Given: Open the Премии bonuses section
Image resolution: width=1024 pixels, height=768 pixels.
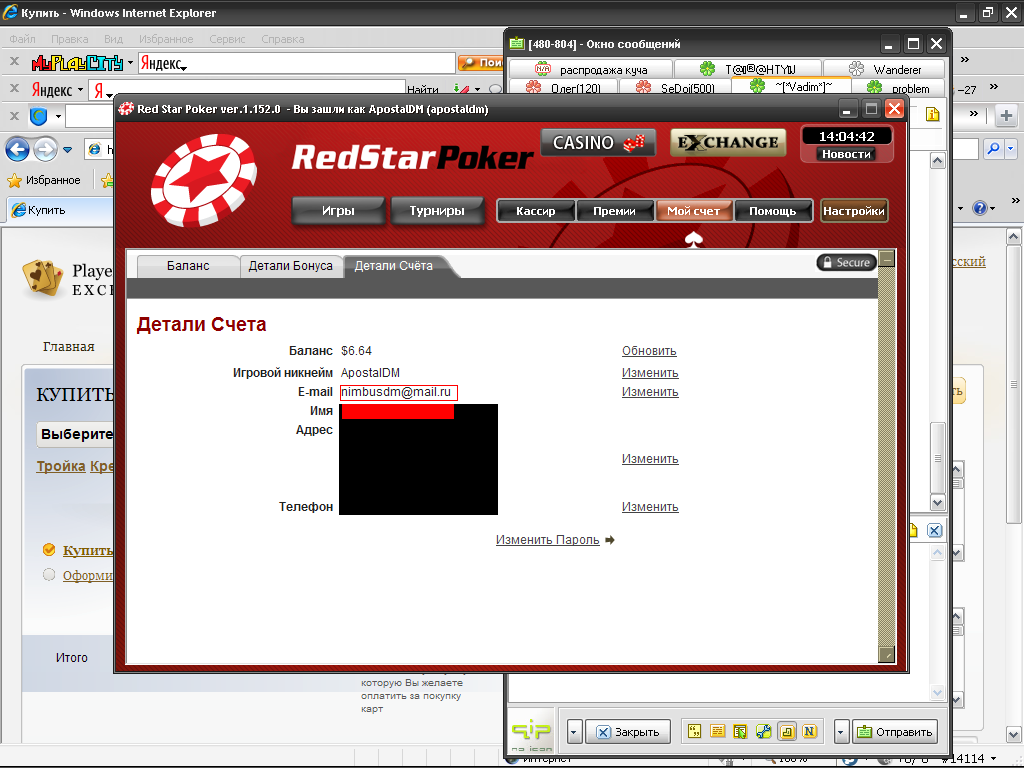Looking at the screenshot, I should (615, 211).
